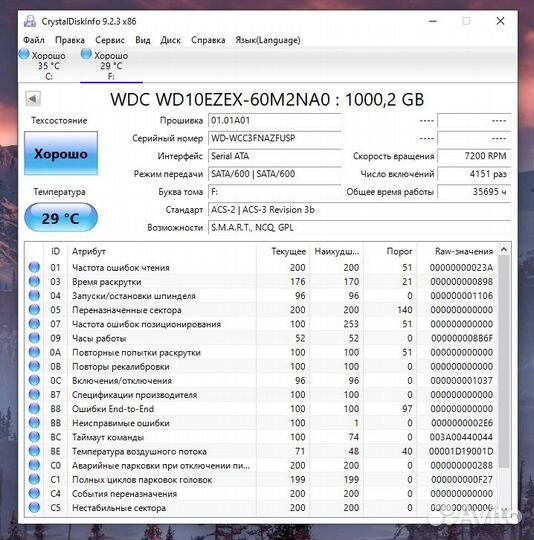The width and height of the screenshot is (534, 540).
Task: Click the rotation speed value 7200 RPM
Action: [474, 156]
